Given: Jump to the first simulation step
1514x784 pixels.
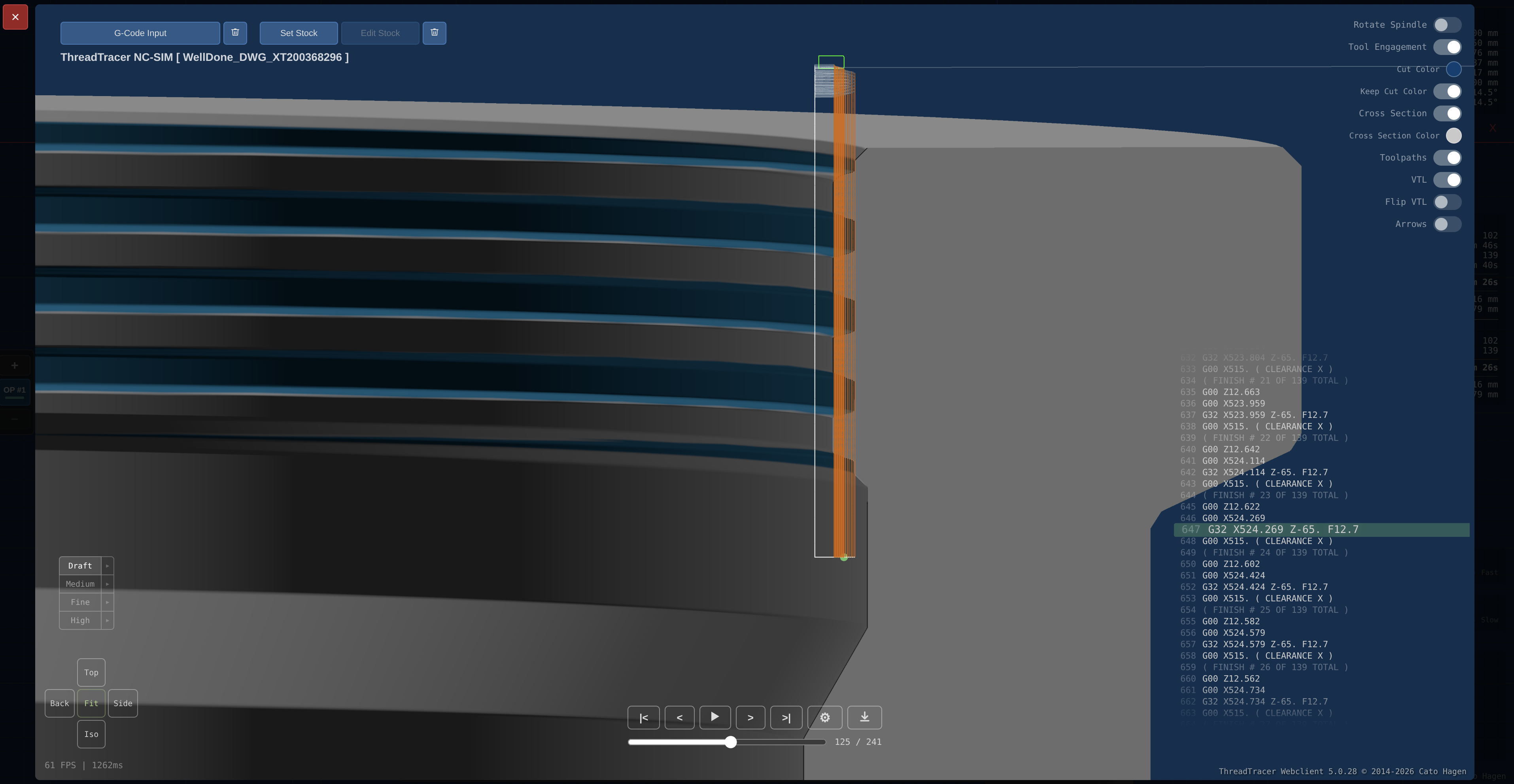Looking at the screenshot, I should click(644, 718).
